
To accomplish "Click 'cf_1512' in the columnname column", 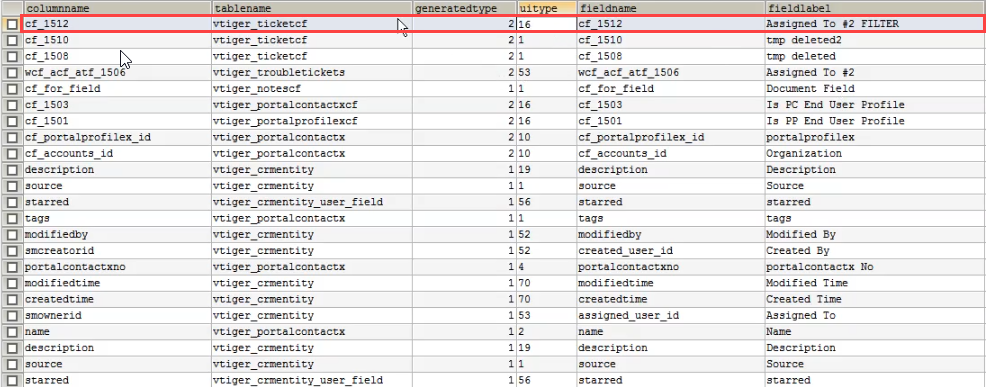I will pos(117,24).
